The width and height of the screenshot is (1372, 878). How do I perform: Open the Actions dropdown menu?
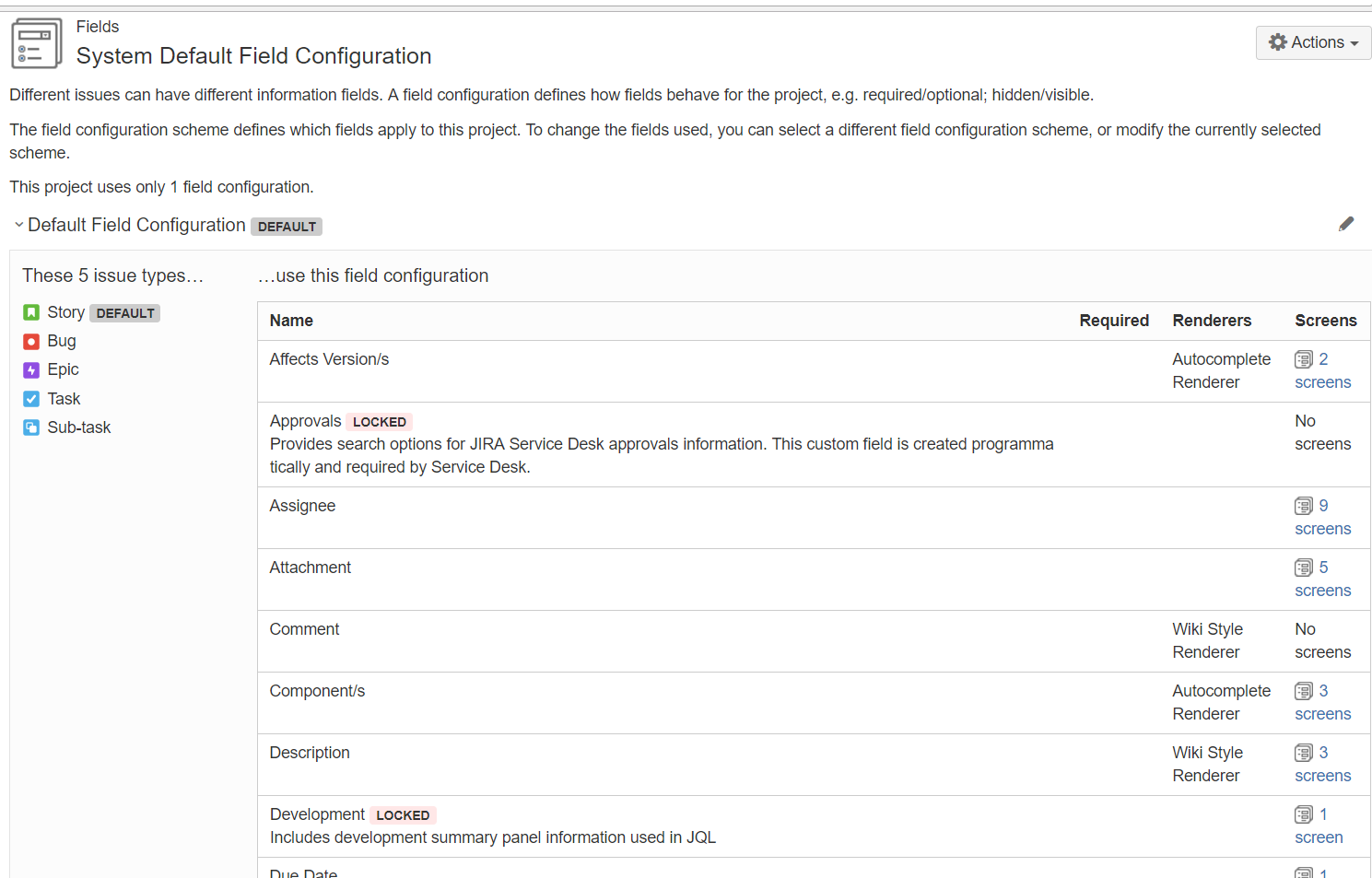(1313, 42)
